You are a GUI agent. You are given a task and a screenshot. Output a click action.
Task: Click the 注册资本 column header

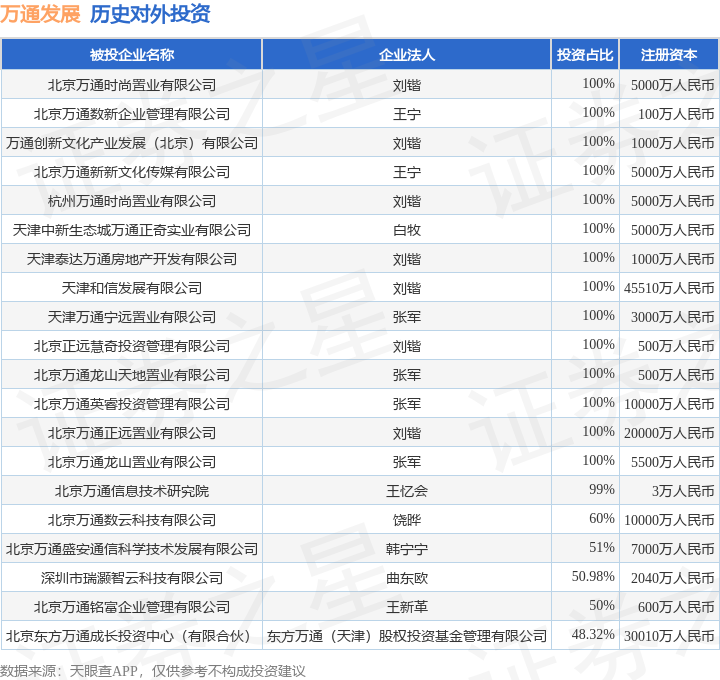669,55
